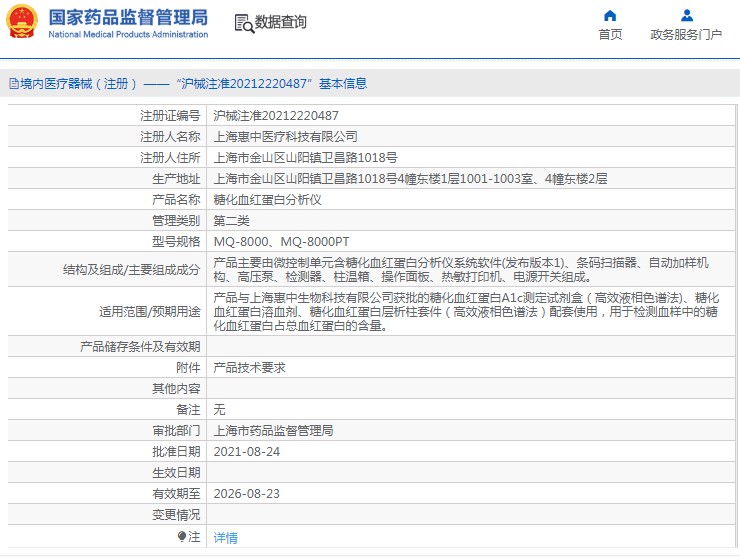Go to 首页 text link
This screenshot has width=740, height=558.
(610, 35)
